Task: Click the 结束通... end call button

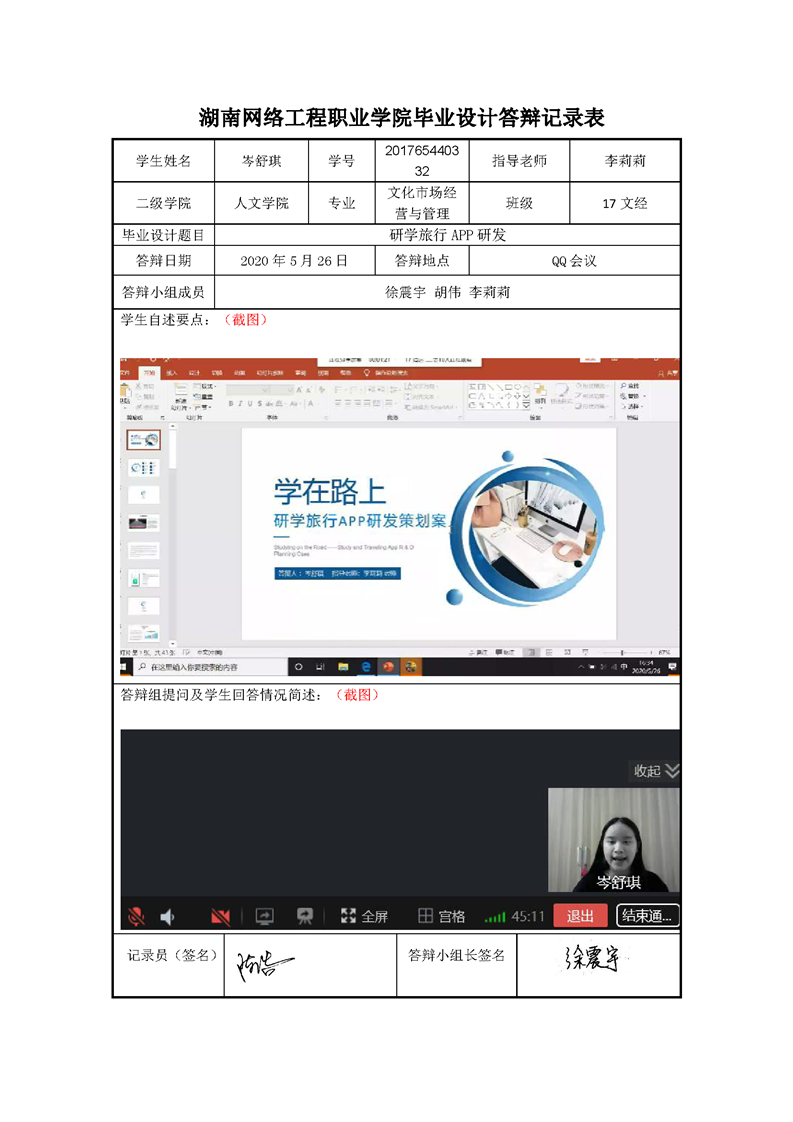Action: 648,915
